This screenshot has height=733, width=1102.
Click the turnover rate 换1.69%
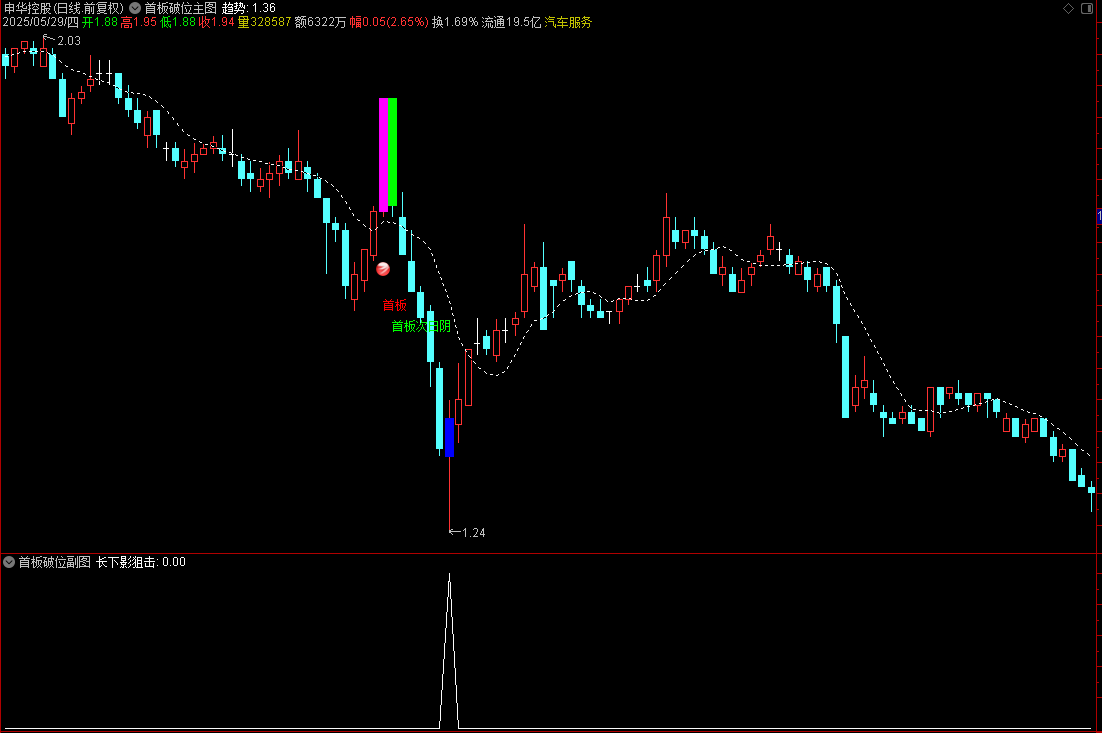(x=455, y=22)
